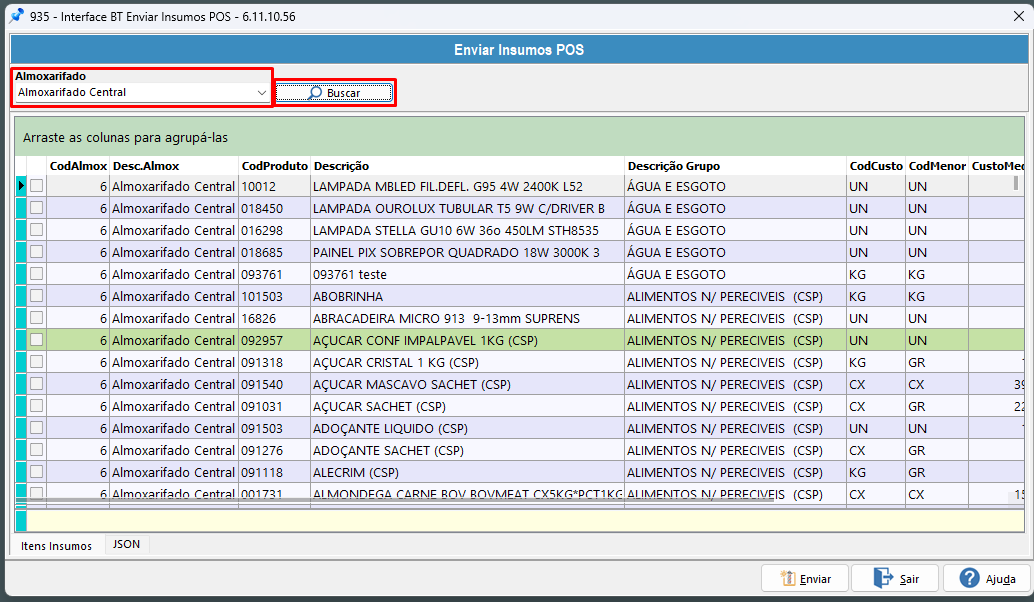Check the box for AÇUCAR CONF IMPALPAVEL row
The height and width of the screenshot is (602, 1034).
point(36,340)
